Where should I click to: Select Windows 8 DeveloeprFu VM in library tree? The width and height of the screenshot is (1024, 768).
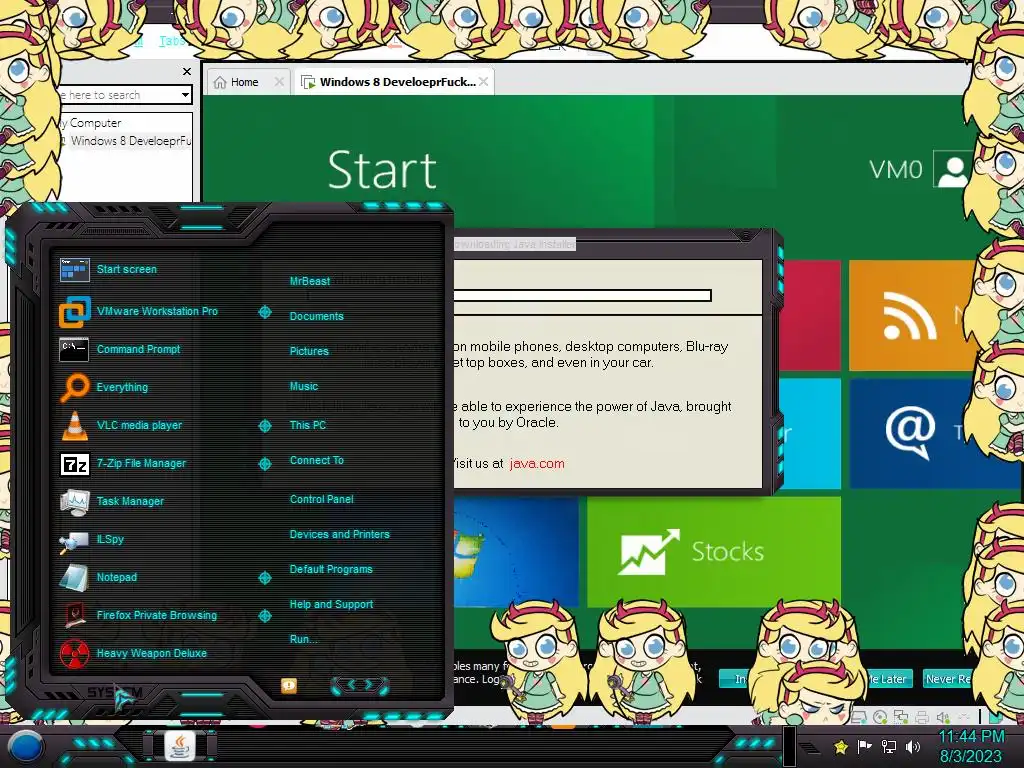(131, 141)
